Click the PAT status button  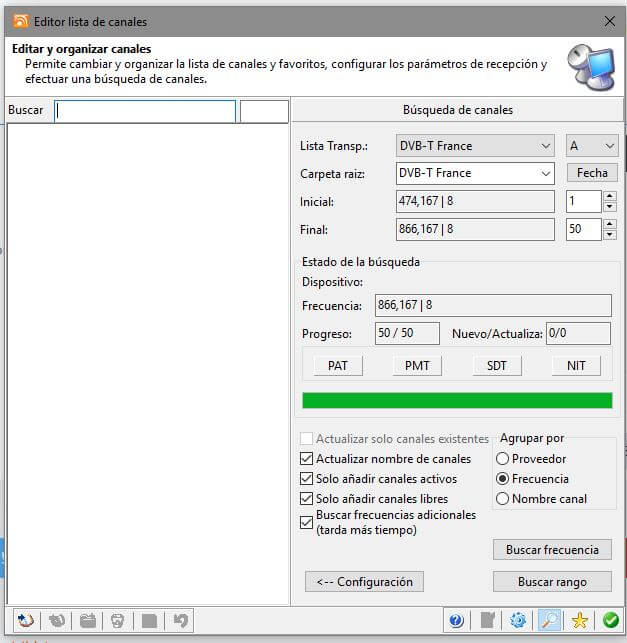[x=338, y=365]
